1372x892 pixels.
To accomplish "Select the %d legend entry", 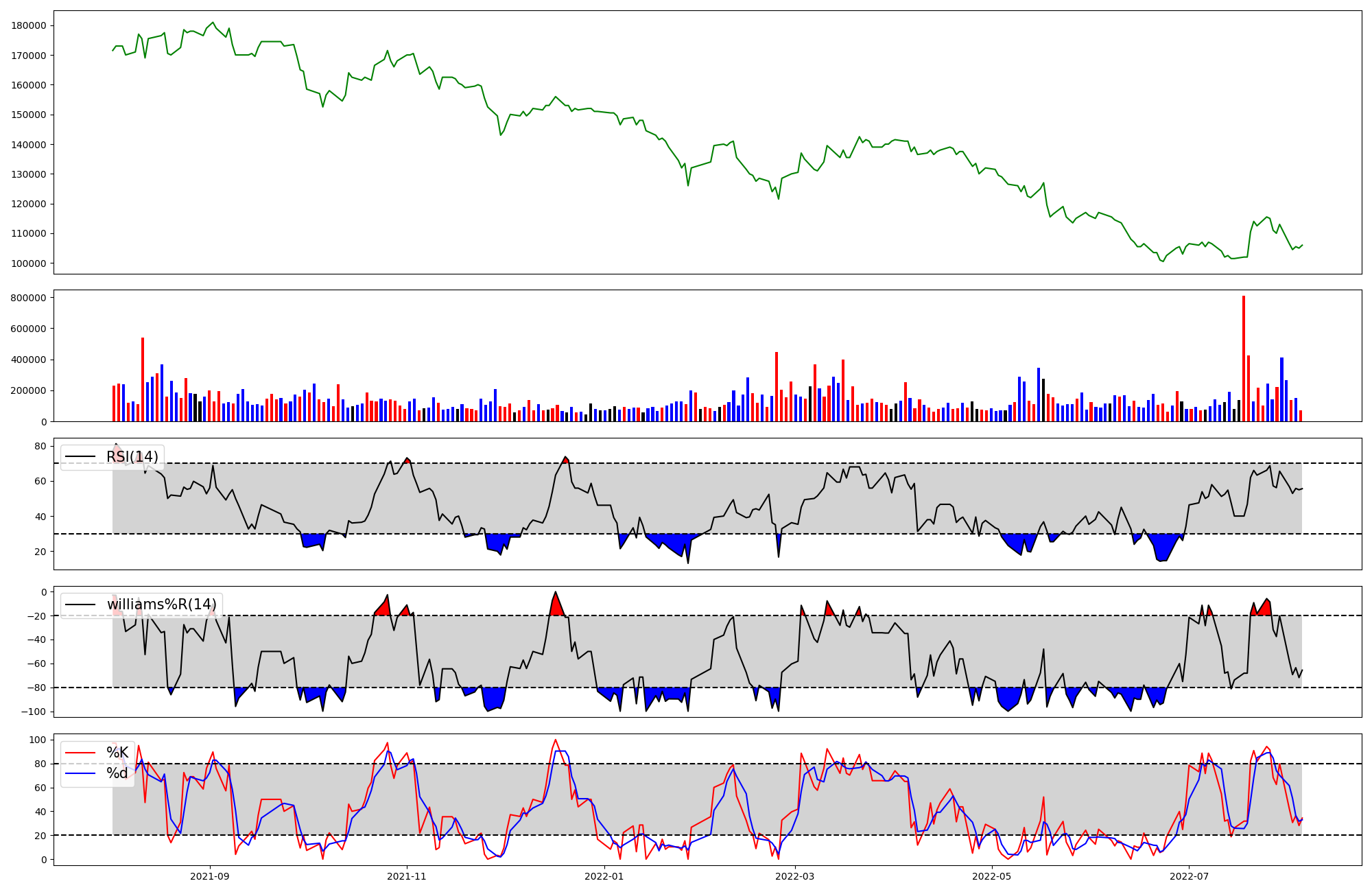I will 117,773.
